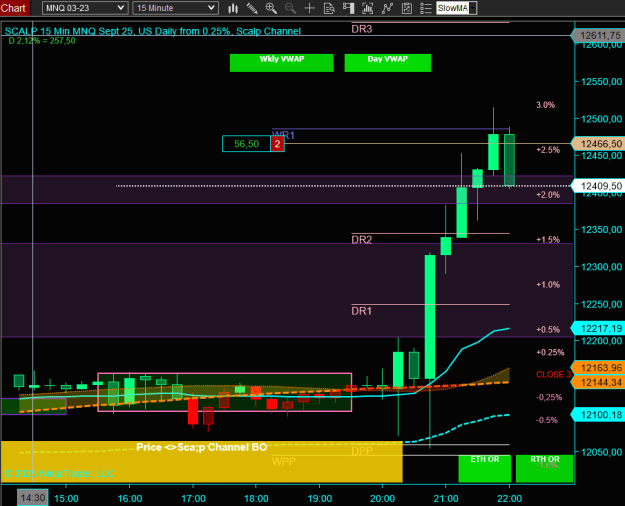Click the 12300,00 price axis label
Image resolution: width=625 pixels, height=506 pixels.
(x=601, y=266)
